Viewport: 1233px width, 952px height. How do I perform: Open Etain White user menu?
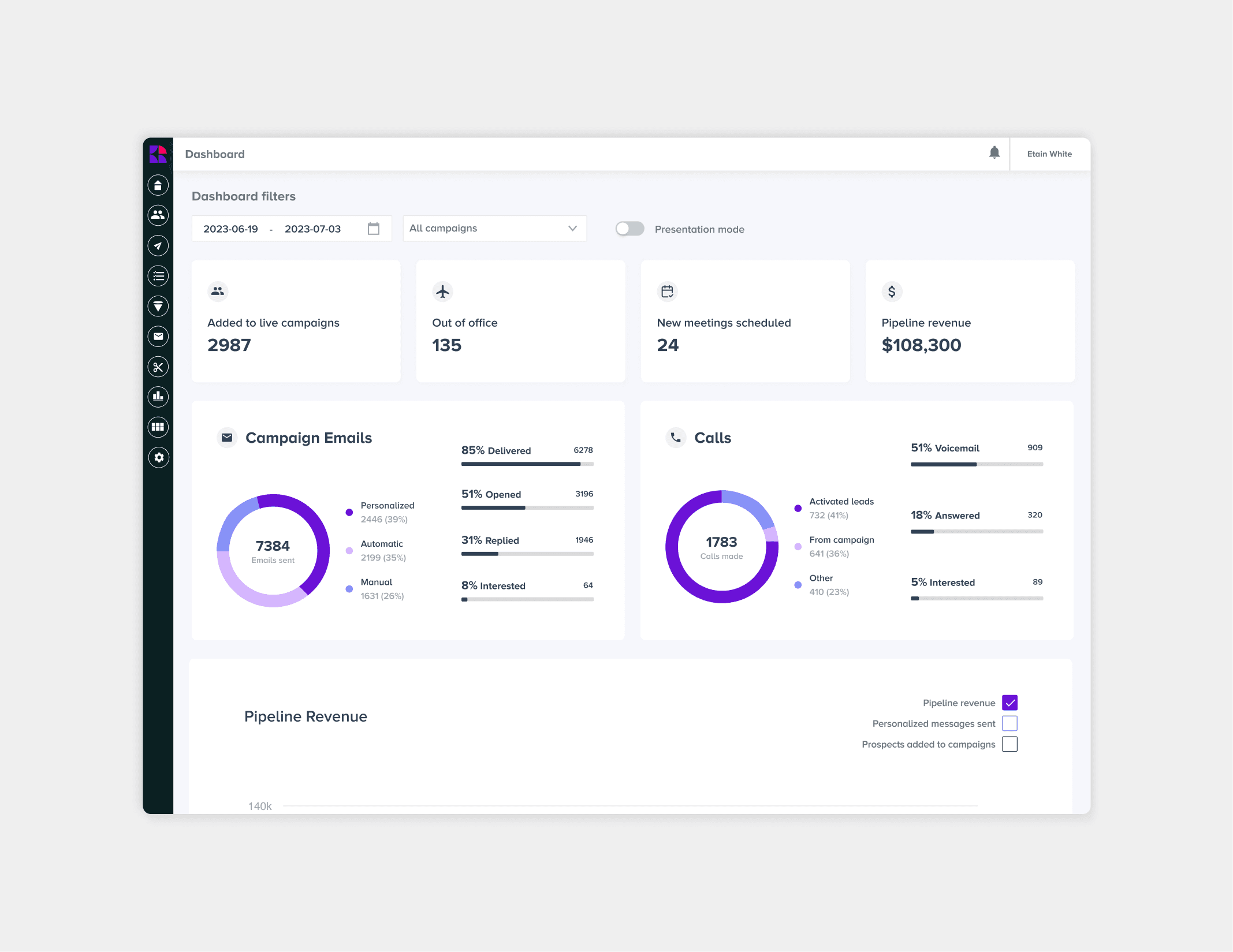[x=1049, y=154]
